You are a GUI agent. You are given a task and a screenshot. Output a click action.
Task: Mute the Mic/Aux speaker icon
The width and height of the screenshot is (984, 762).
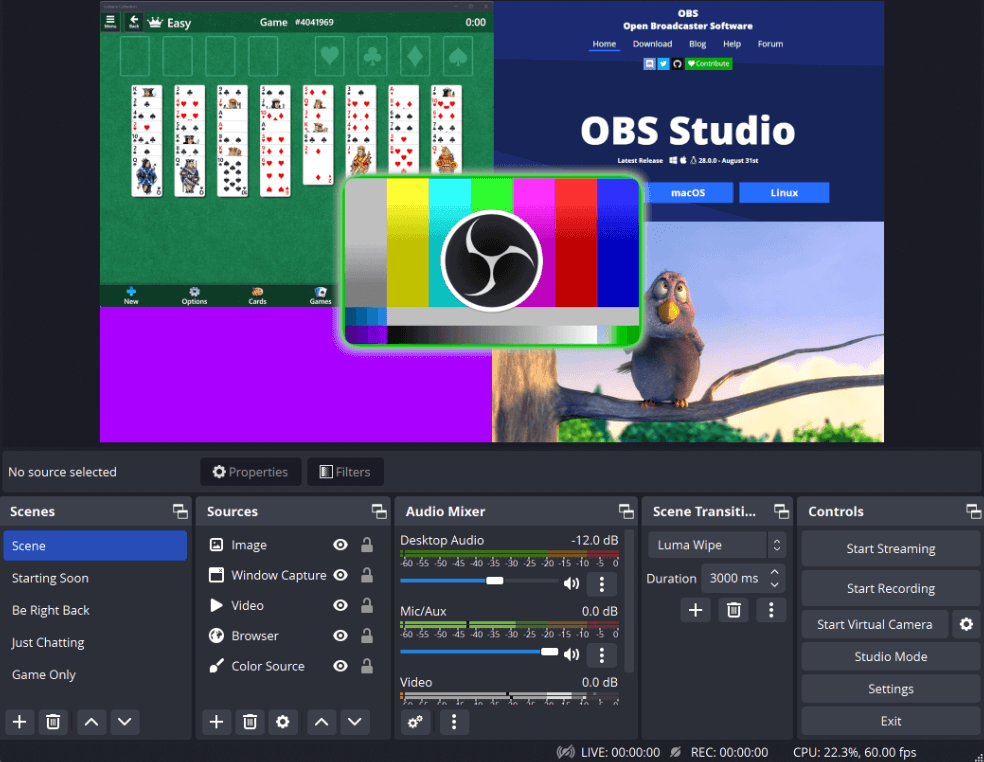pos(571,655)
